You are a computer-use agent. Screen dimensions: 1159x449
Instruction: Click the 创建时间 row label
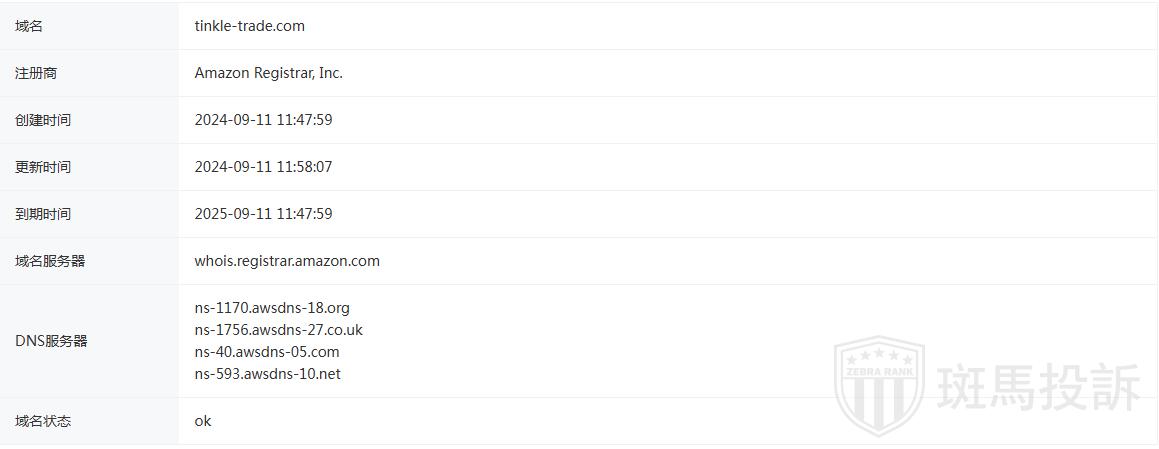click(x=43, y=120)
